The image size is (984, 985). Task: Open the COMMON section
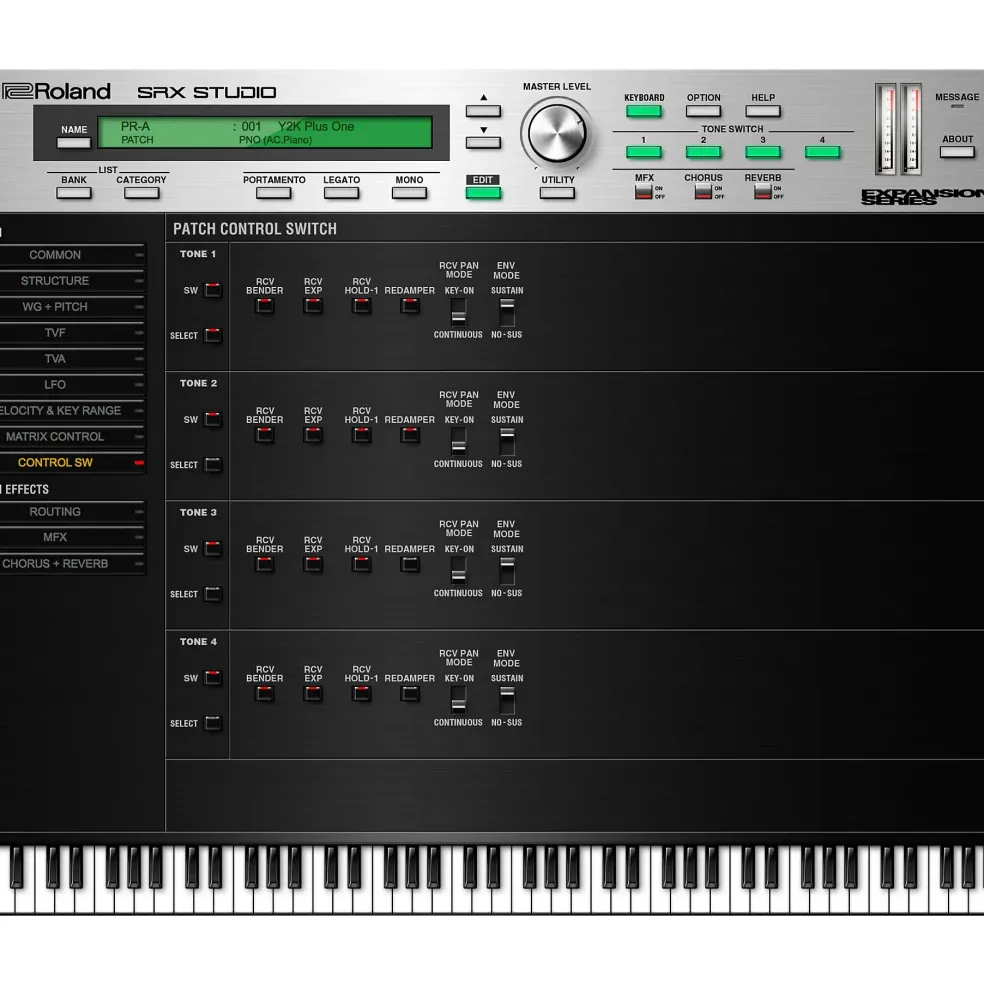[71, 255]
